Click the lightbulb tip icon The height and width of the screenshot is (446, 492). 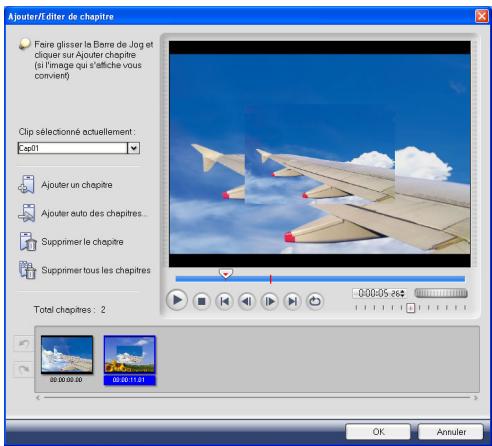coord(24,44)
